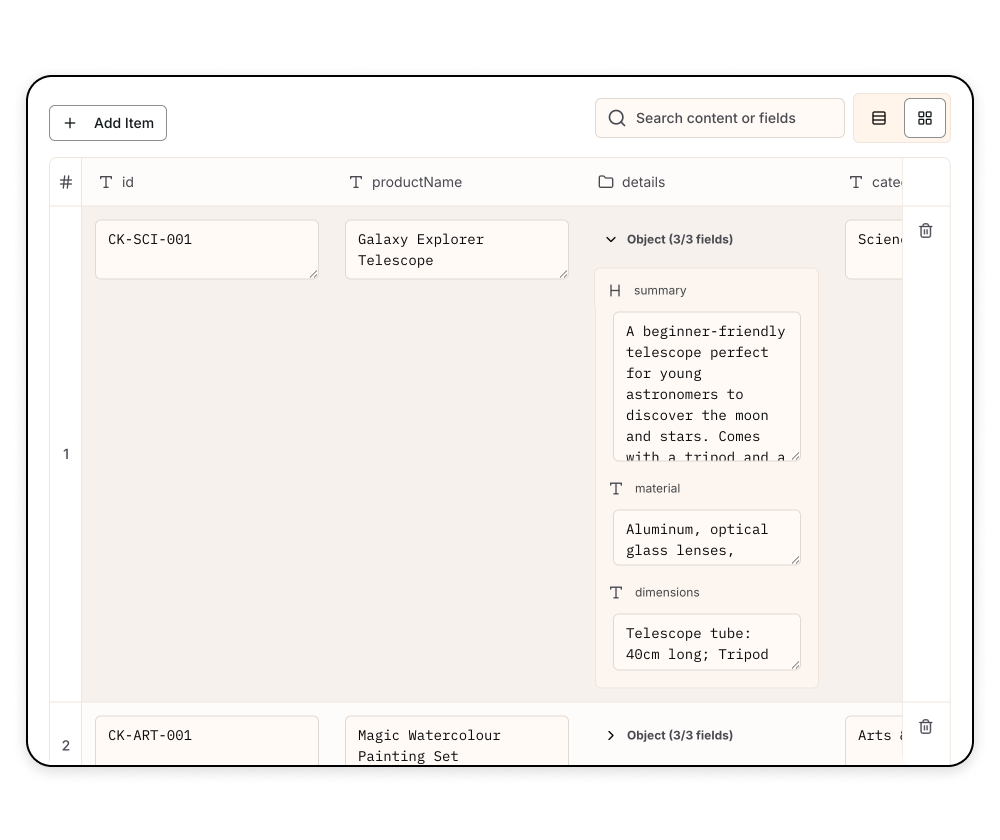Click the Add Item button
This screenshot has height=840, width=1000.
click(x=108, y=123)
